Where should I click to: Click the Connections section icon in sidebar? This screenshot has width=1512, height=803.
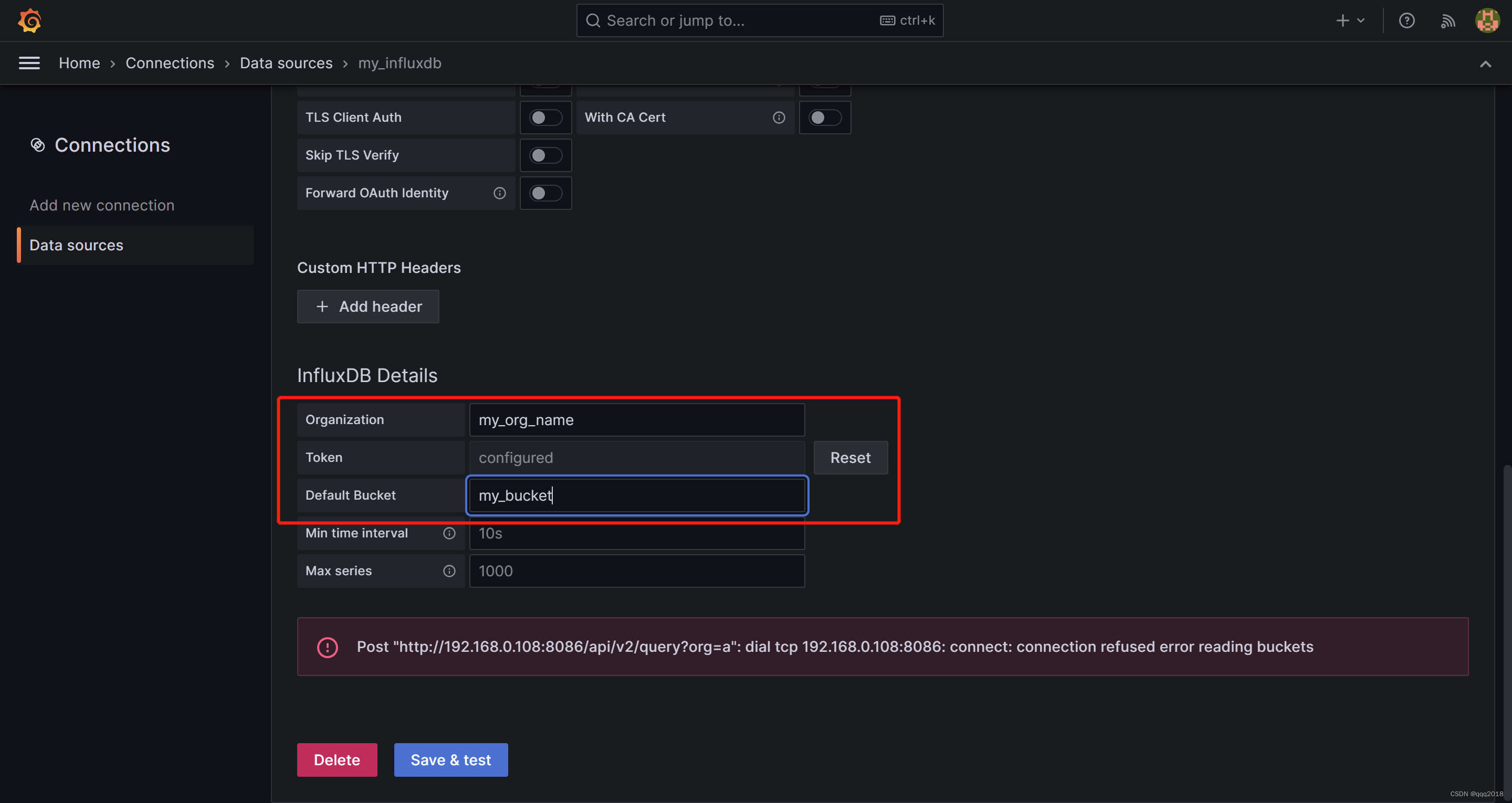[x=38, y=145]
